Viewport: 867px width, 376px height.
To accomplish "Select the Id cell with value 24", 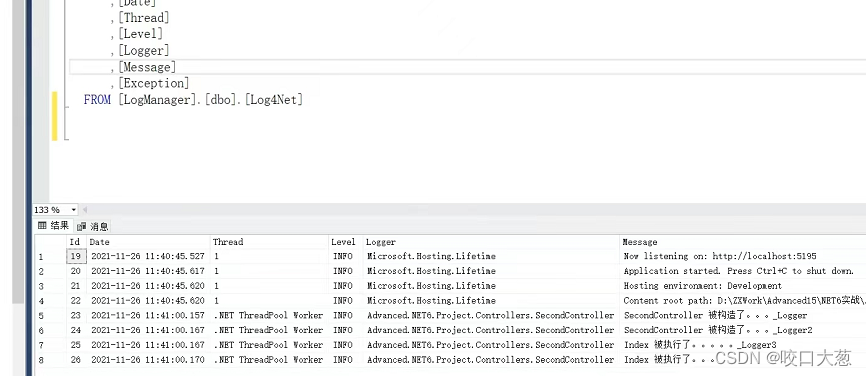I will pos(76,330).
